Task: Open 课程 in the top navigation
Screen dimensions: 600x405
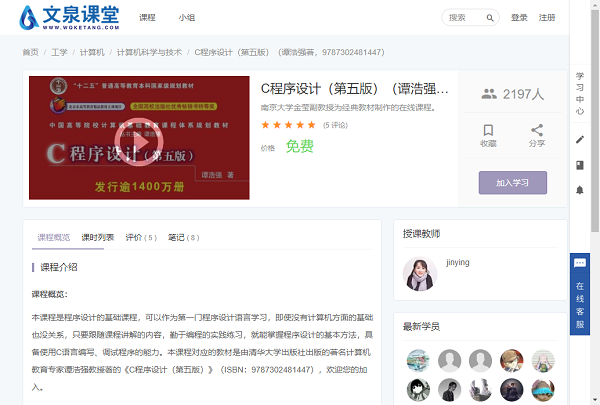Action: (x=148, y=18)
